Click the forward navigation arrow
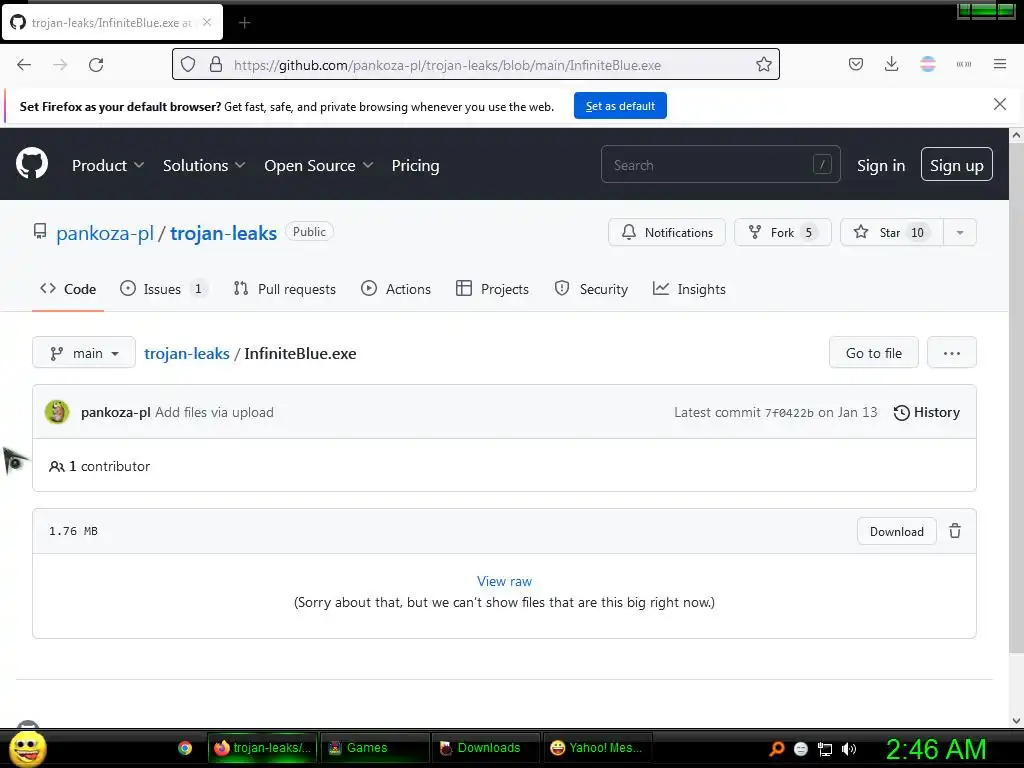The image size is (1024, 768). 60,65
